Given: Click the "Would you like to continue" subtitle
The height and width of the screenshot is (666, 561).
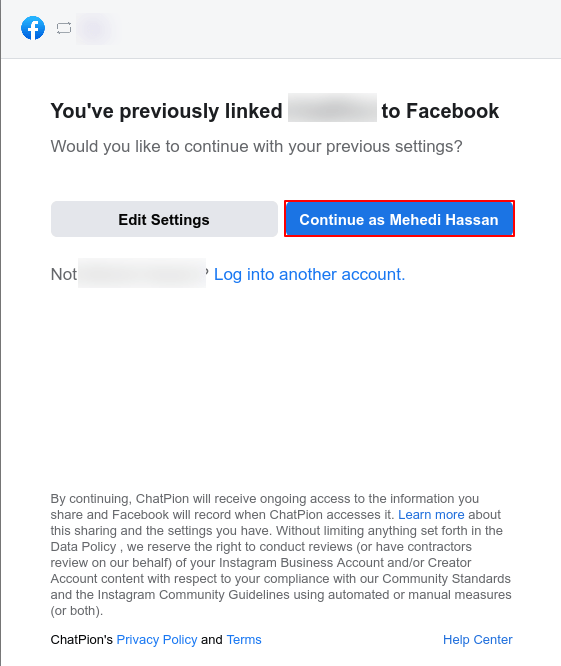Looking at the screenshot, I should pos(257,147).
